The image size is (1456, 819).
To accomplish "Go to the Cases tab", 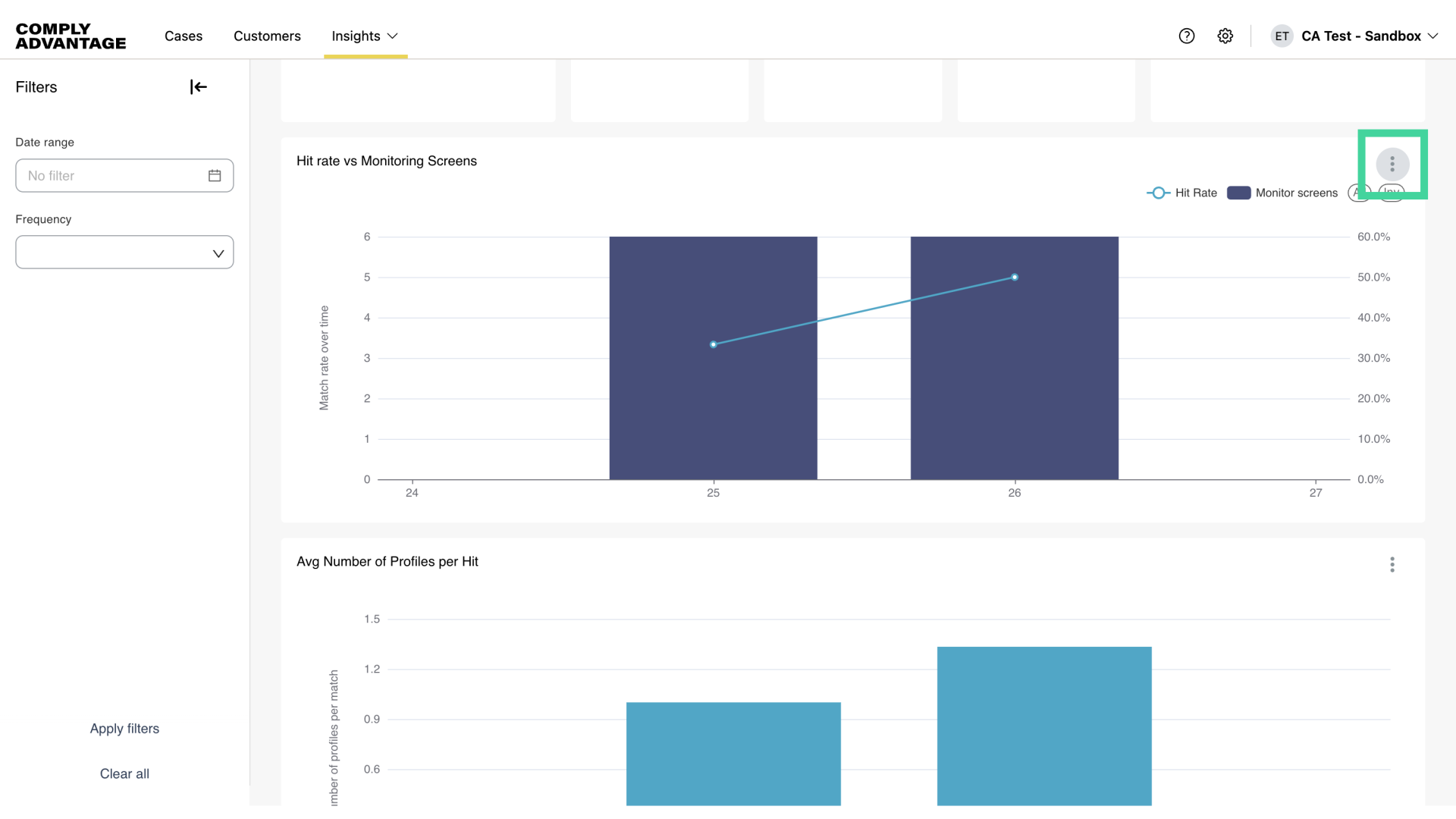I will click(183, 36).
